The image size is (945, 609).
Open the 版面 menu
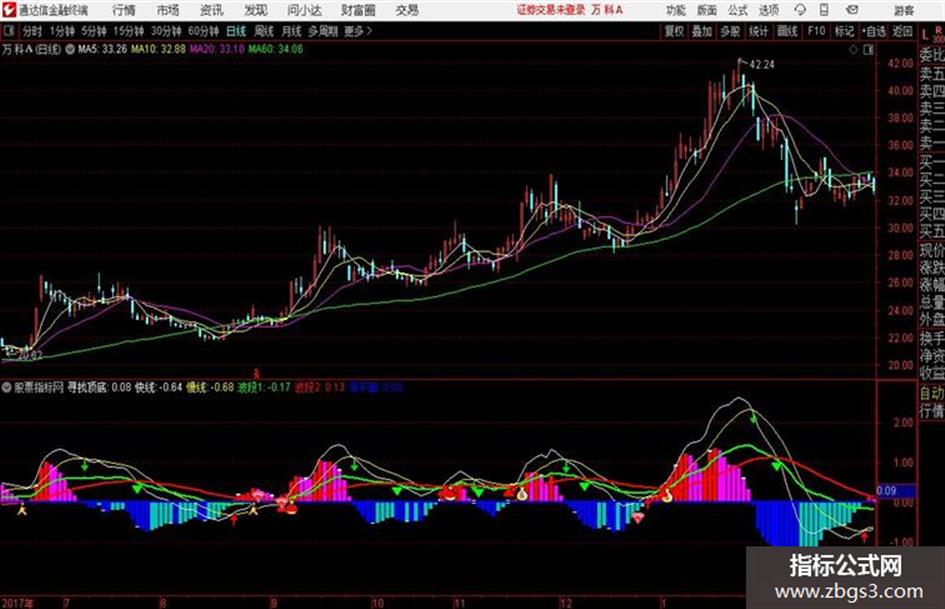(706, 10)
